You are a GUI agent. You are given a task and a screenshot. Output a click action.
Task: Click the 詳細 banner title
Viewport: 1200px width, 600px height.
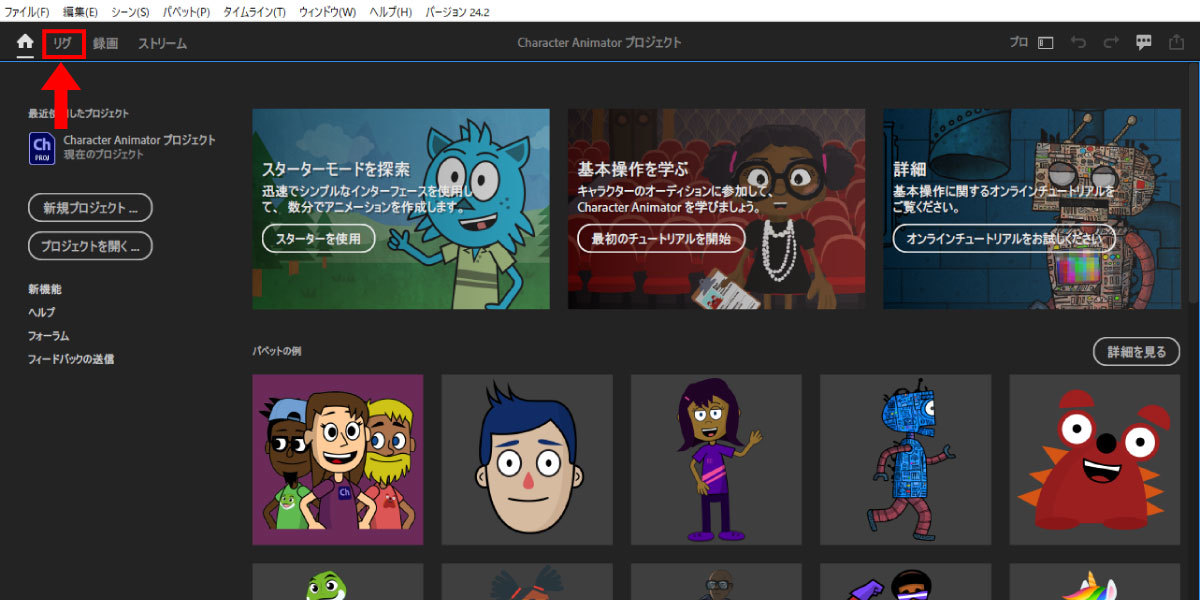coord(910,170)
